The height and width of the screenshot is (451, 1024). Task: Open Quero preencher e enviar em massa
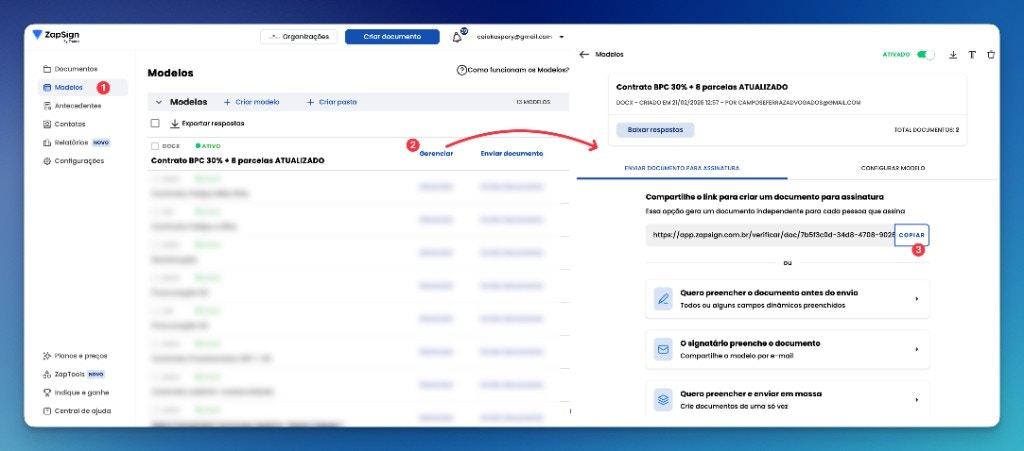click(x=788, y=399)
